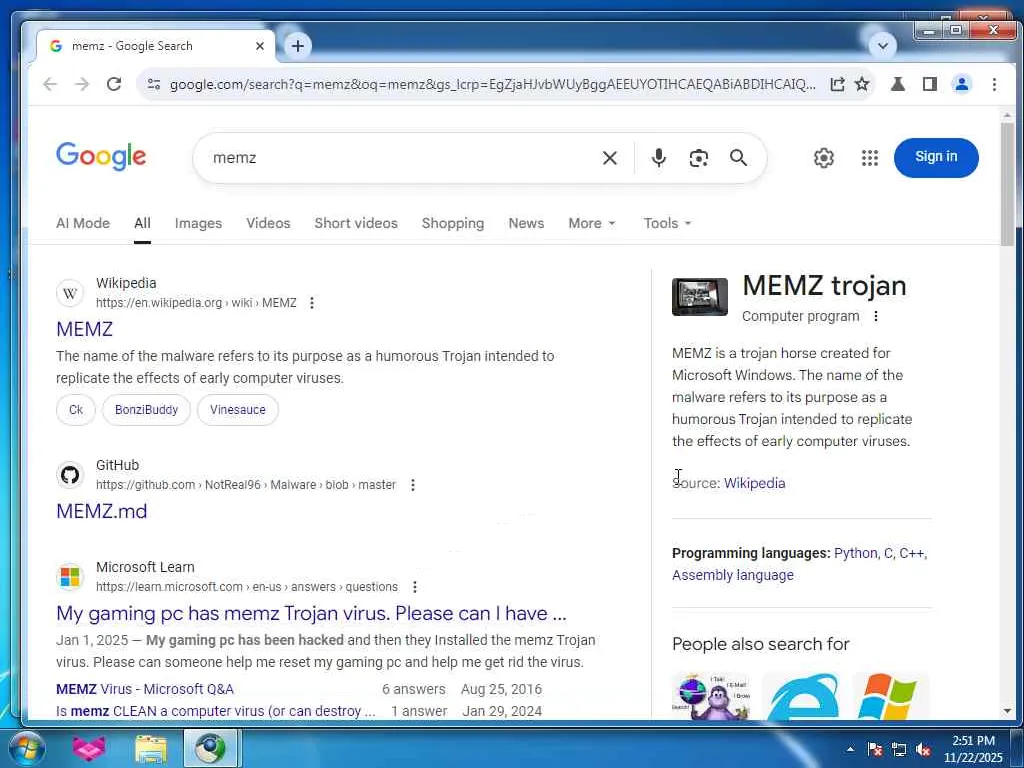Open a new browser tab
1024x768 pixels.
[x=298, y=46]
